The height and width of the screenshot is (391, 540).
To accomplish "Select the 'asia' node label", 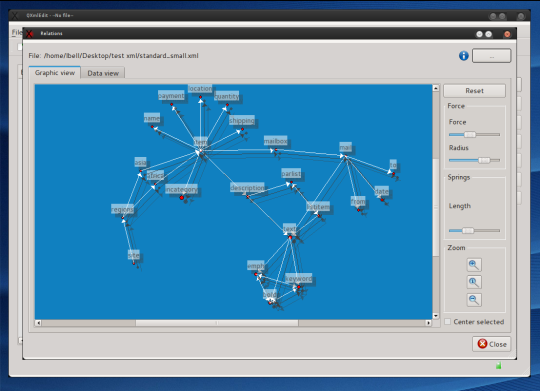I will [x=140, y=162].
